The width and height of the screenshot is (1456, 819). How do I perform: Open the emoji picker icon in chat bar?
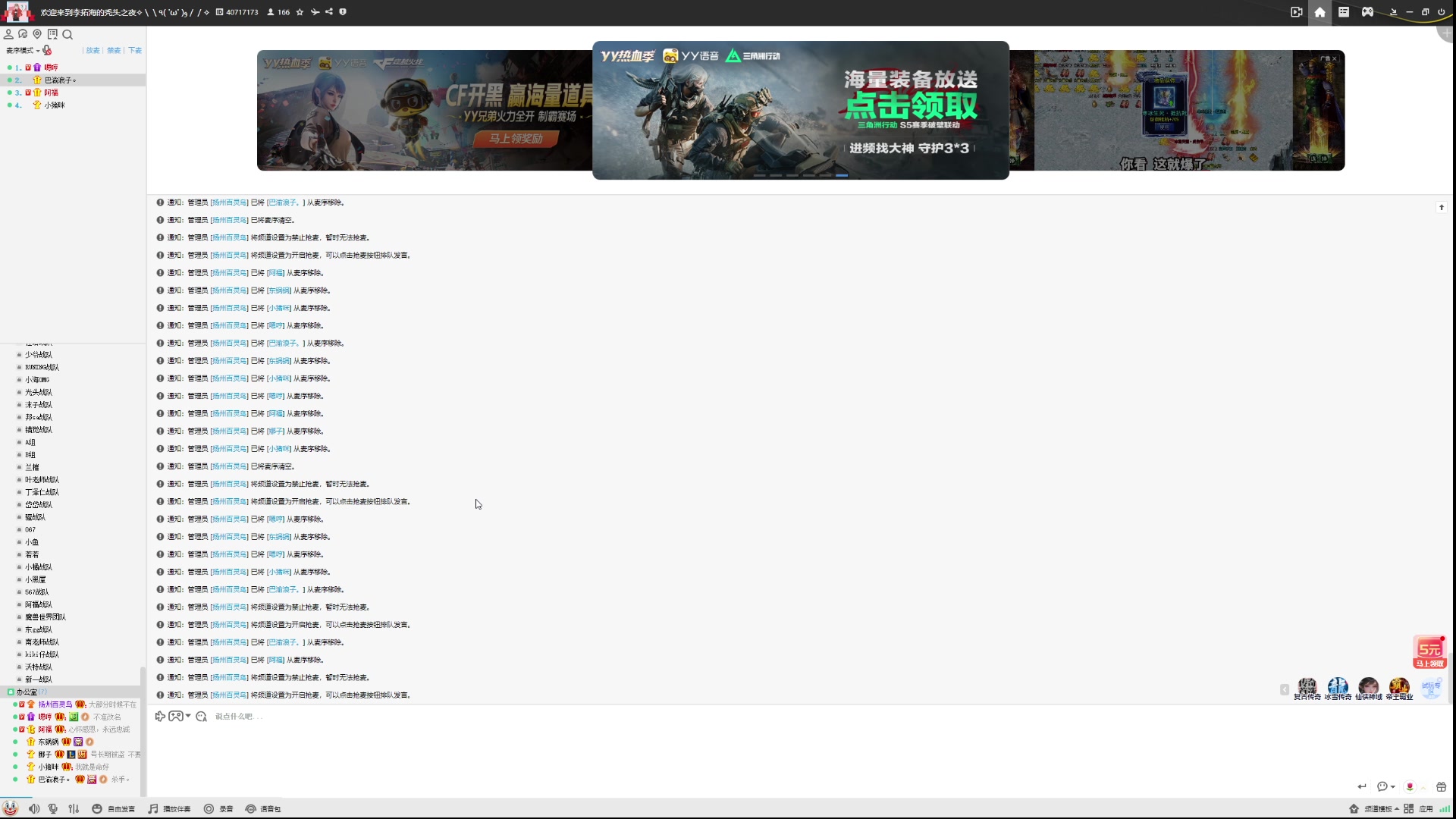(201, 717)
